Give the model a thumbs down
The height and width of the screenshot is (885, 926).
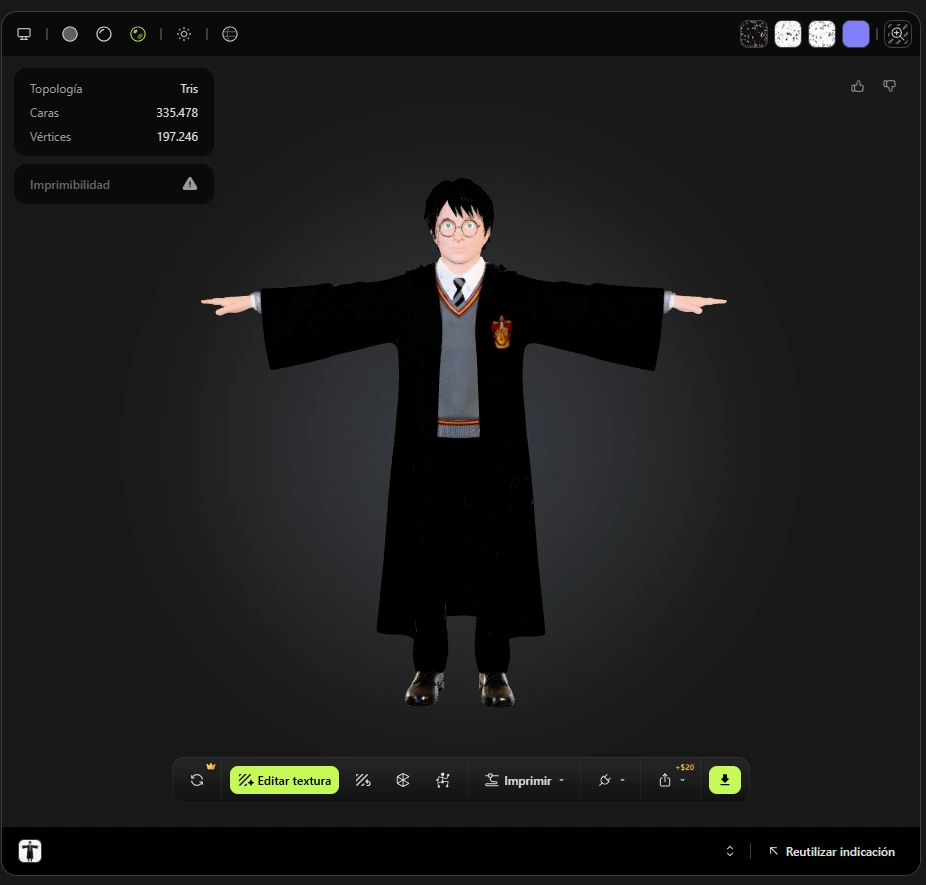tap(889, 87)
